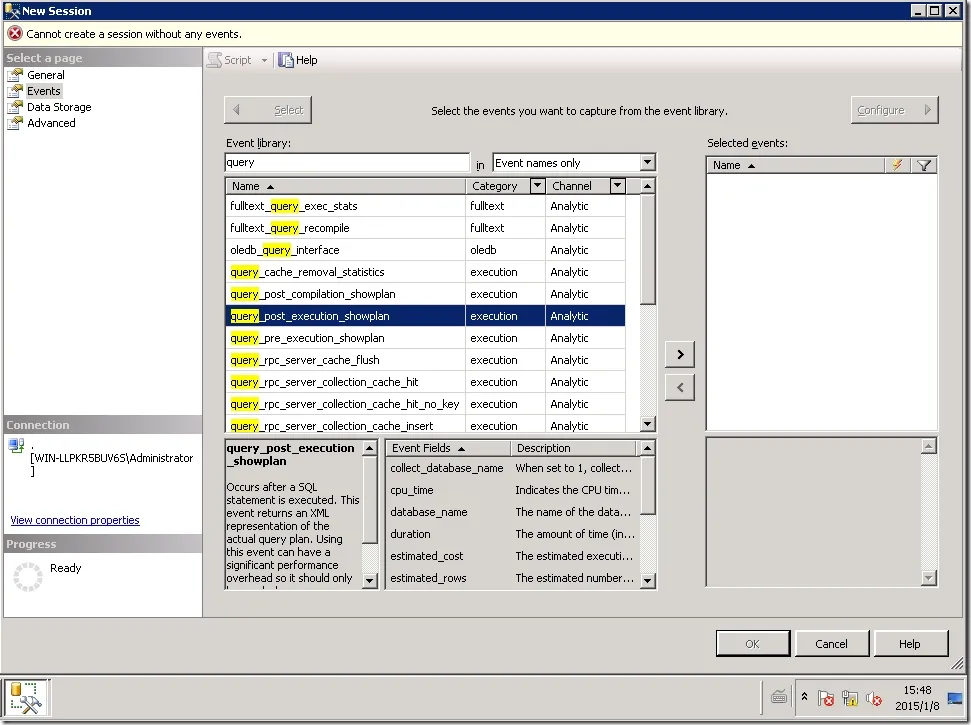
Task: Click the SSMS taskbar application icon
Action: (26, 698)
